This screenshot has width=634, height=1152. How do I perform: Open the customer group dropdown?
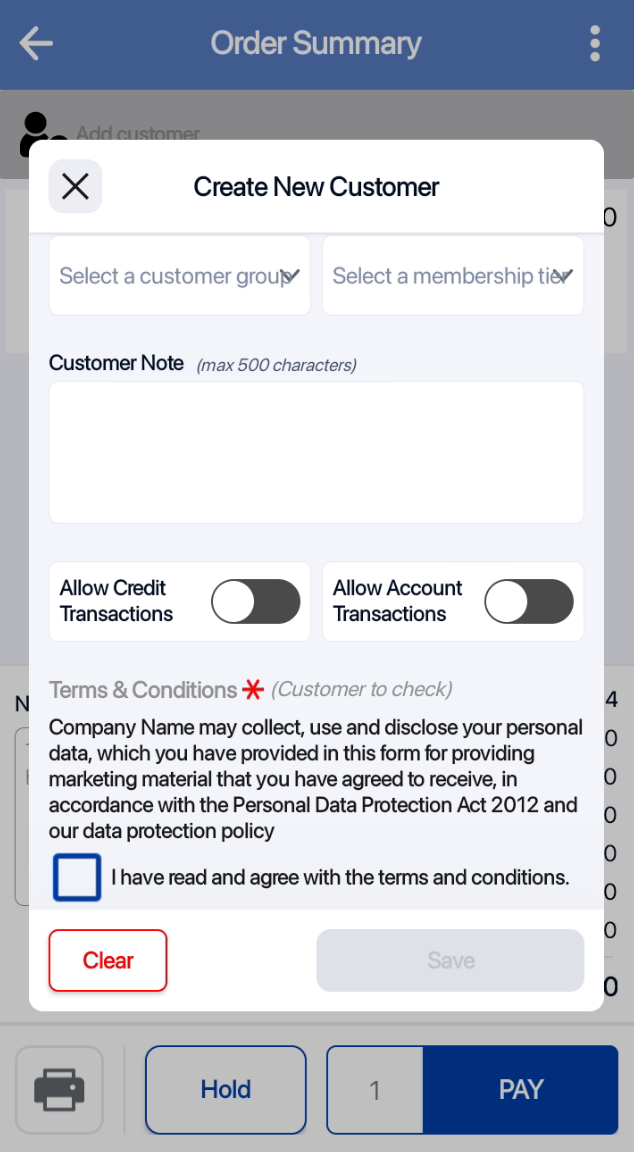coord(170,276)
